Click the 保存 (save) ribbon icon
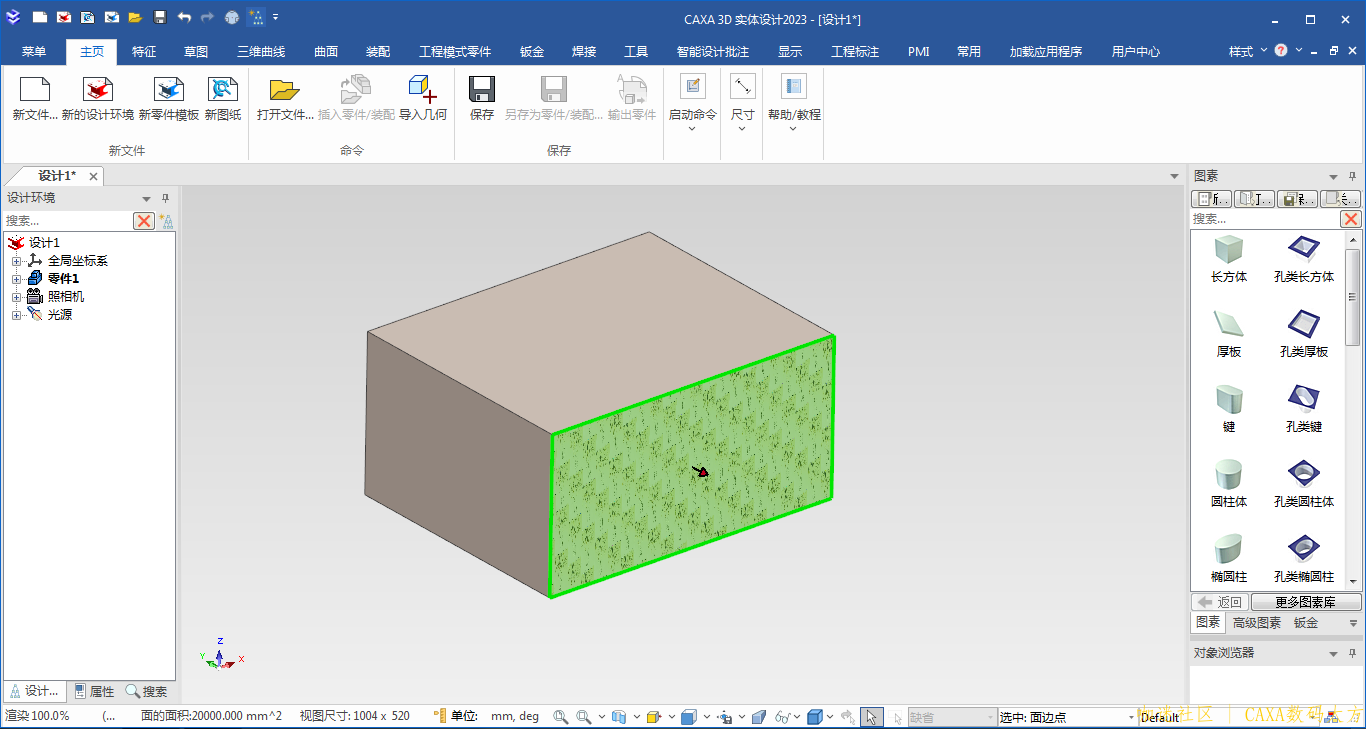This screenshot has height=729, width=1366. [482, 90]
